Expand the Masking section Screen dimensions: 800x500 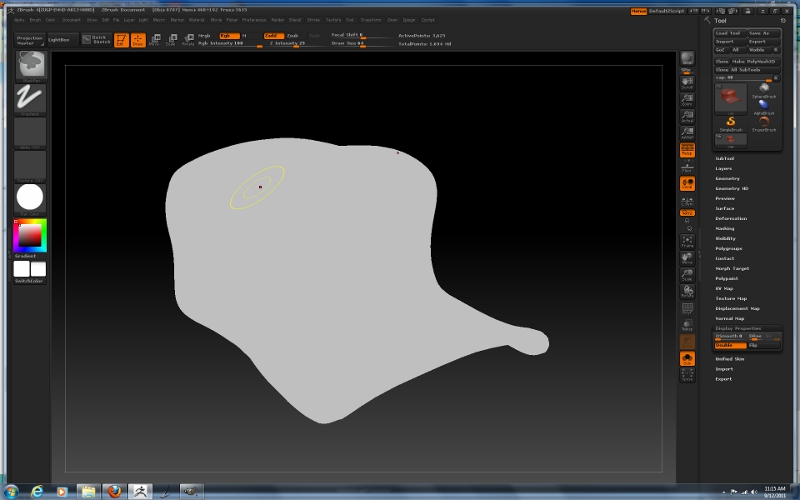(x=725, y=229)
